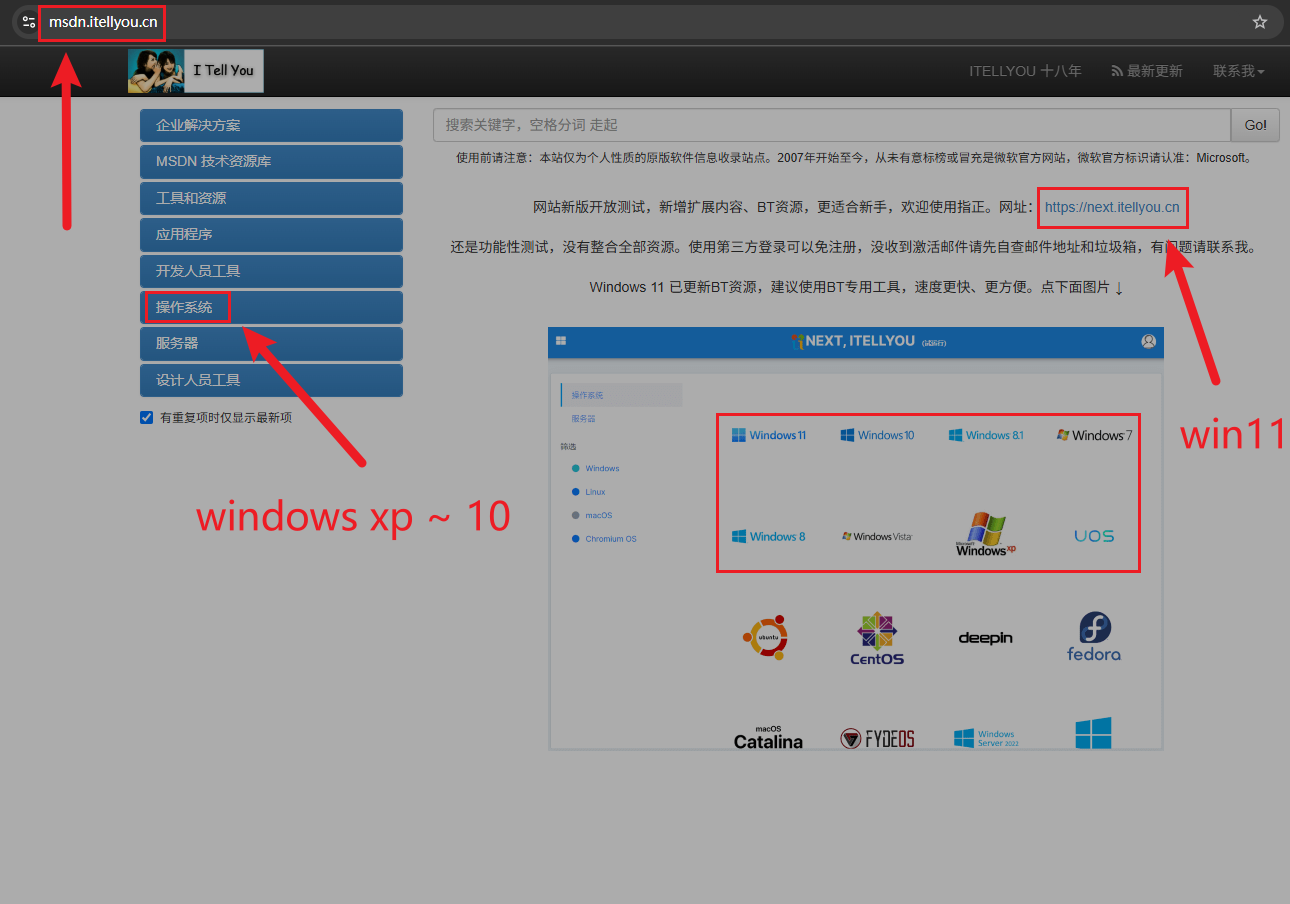Click the I Tell You logo image
The image size is (1290, 904).
point(196,71)
